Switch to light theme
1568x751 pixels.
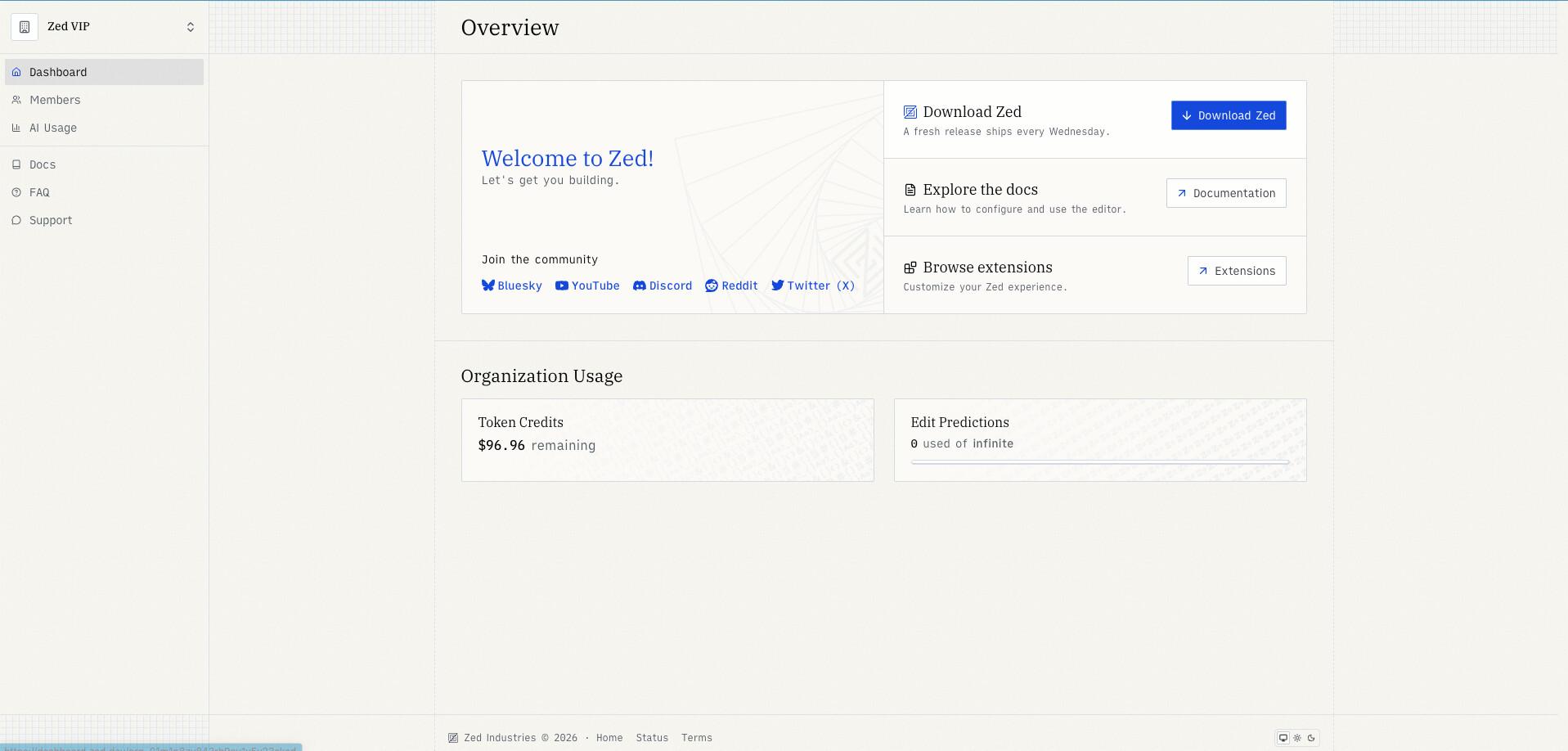[x=1297, y=738]
